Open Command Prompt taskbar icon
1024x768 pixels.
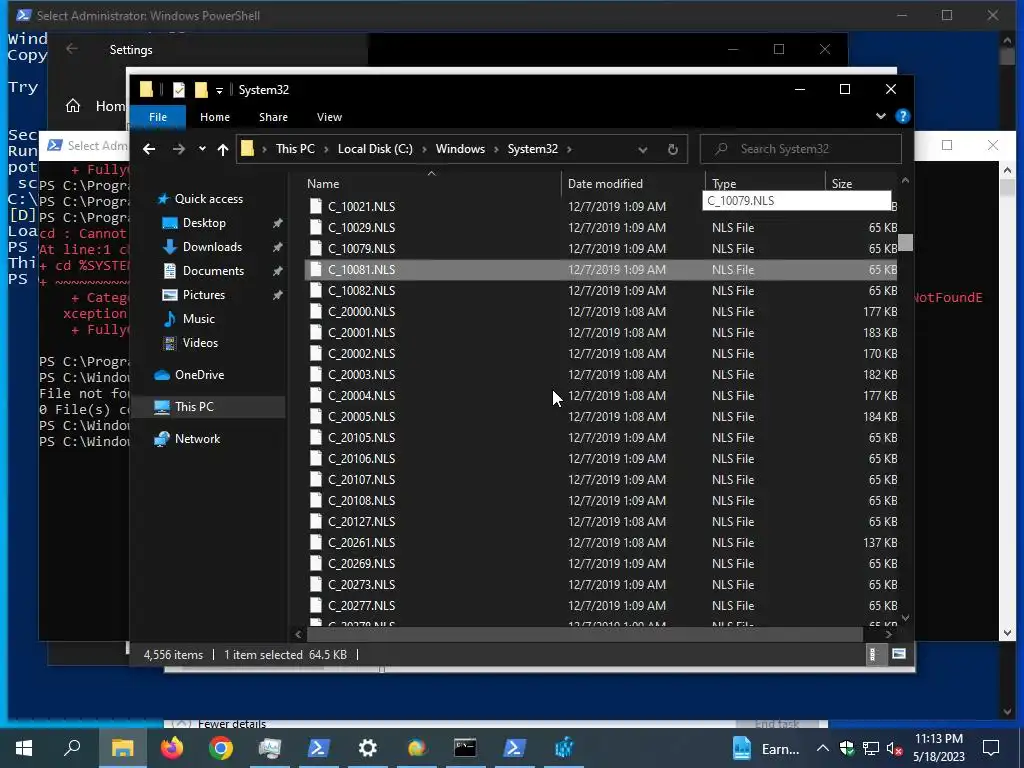coord(465,748)
